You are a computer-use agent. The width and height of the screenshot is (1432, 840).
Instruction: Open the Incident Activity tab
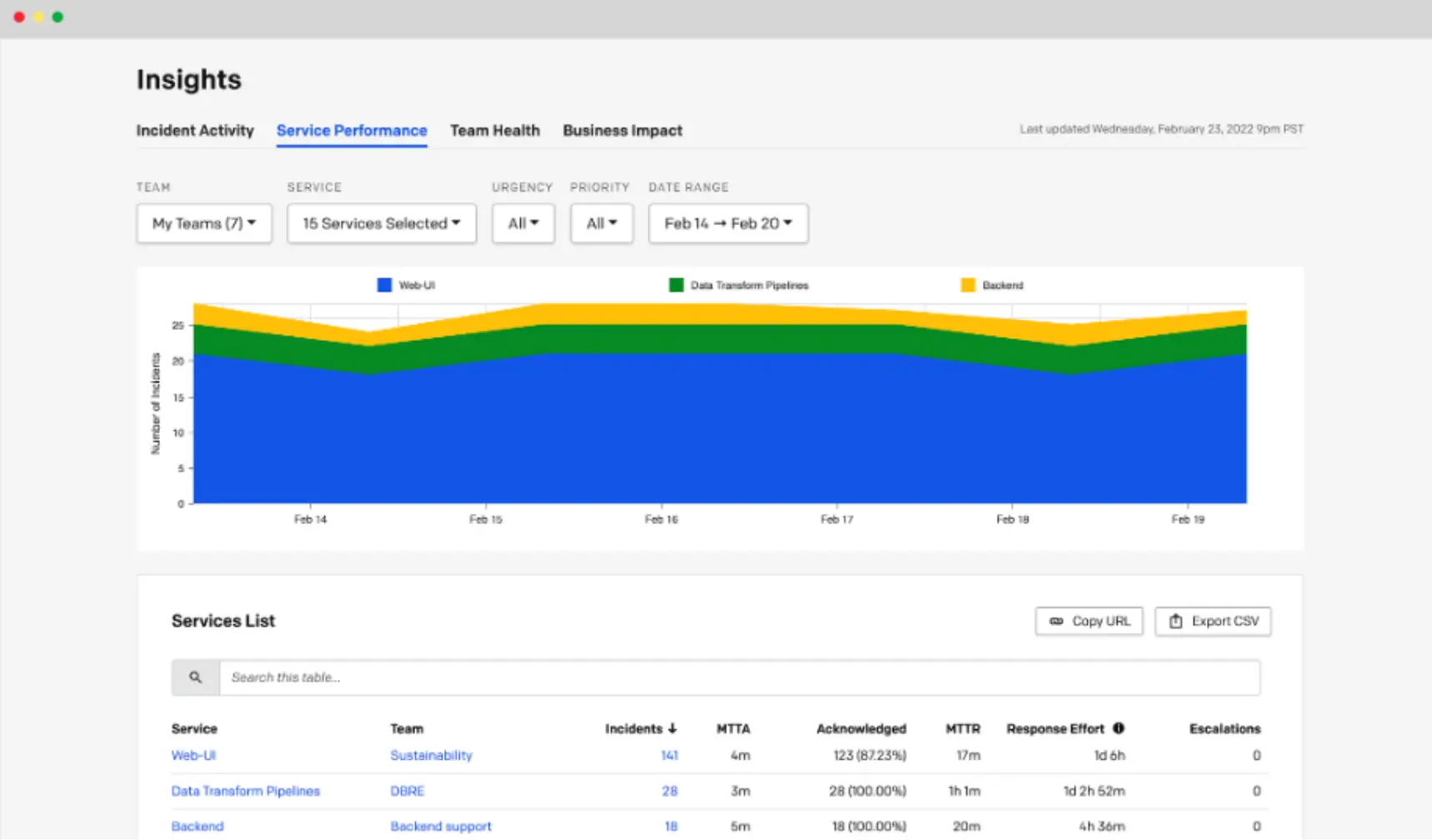tap(195, 130)
